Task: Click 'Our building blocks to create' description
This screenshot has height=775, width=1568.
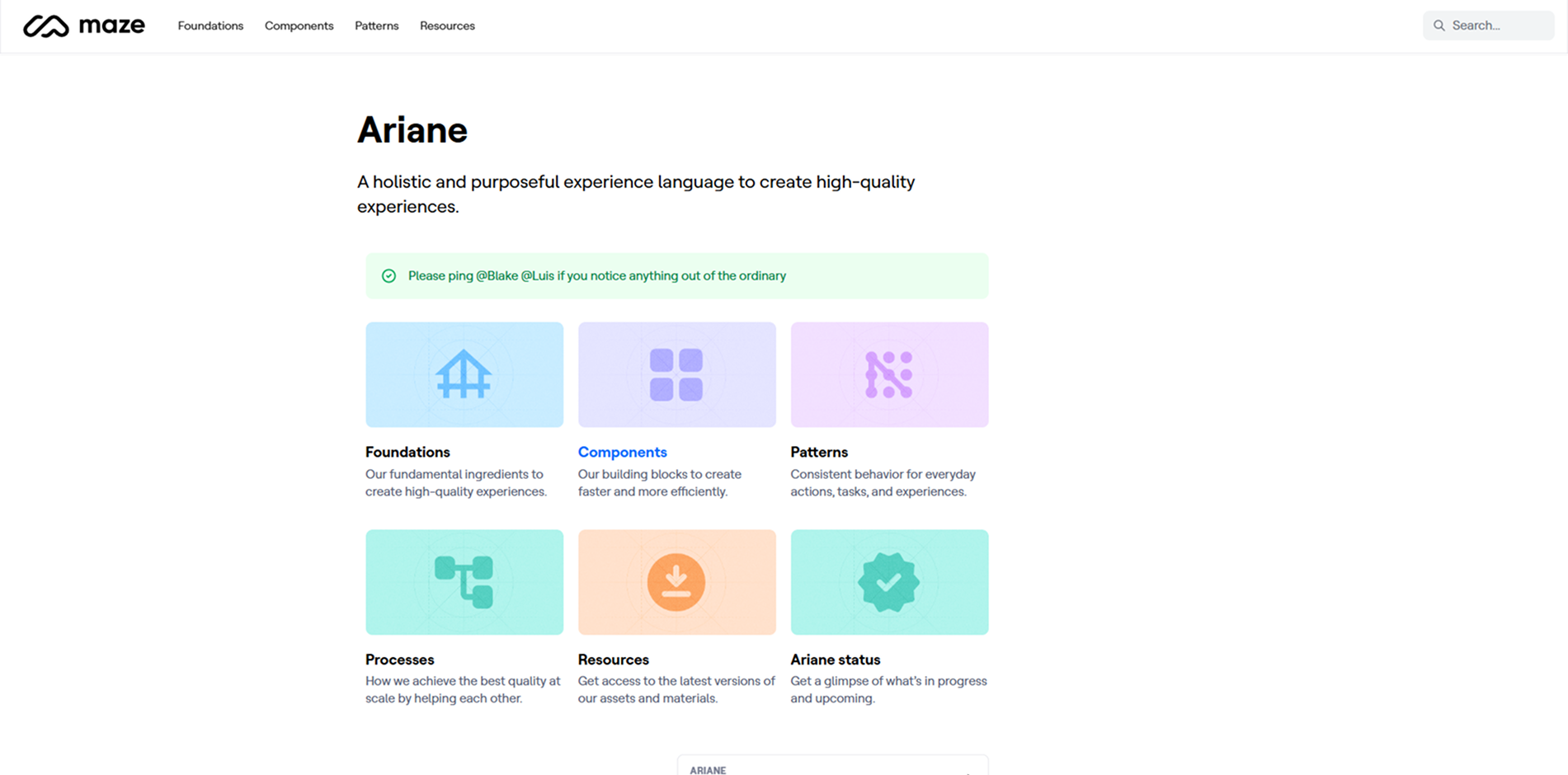Action: 660,483
